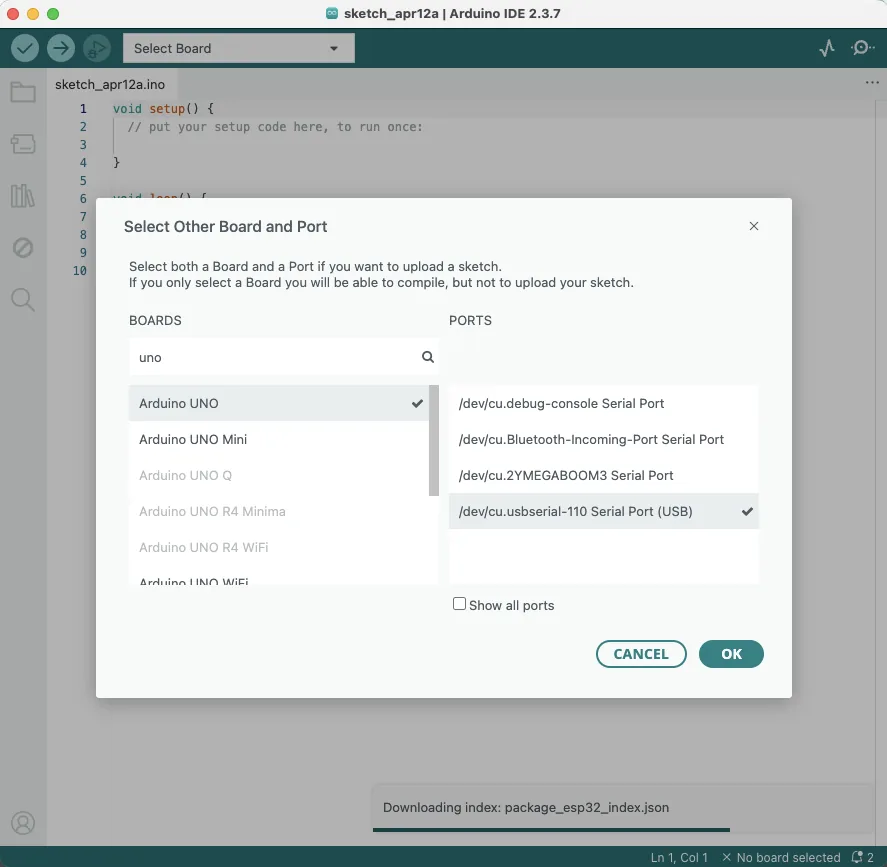The width and height of the screenshot is (887, 867).
Task: Click line 1 void setup code
Action: coord(163,109)
